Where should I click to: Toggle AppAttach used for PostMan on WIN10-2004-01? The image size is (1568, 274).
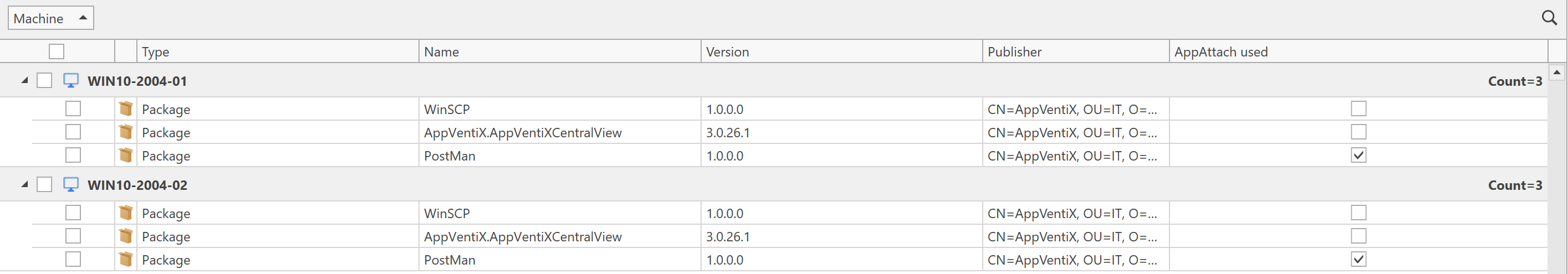click(1358, 156)
